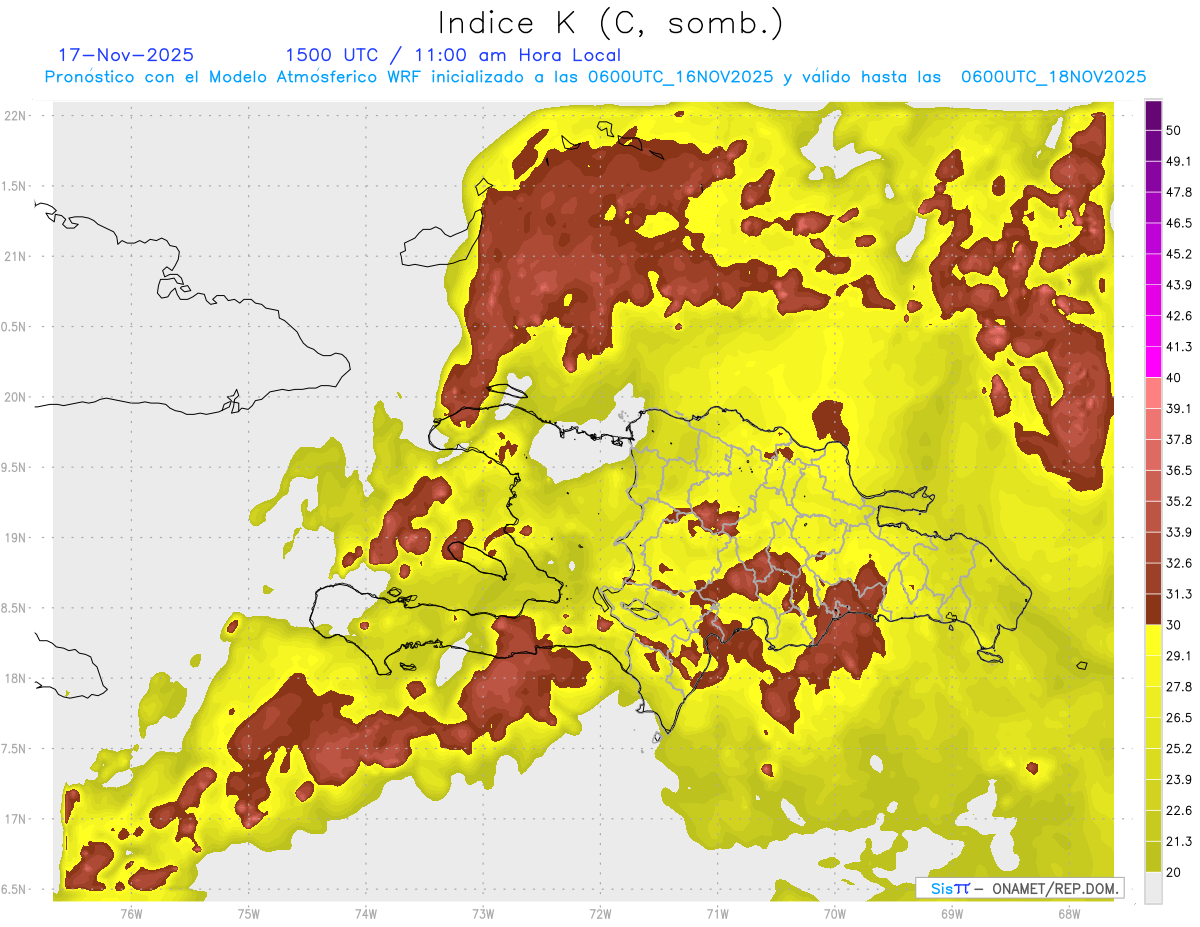
Task: Click the colorbar value '25.2'
Action: coord(1179,748)
